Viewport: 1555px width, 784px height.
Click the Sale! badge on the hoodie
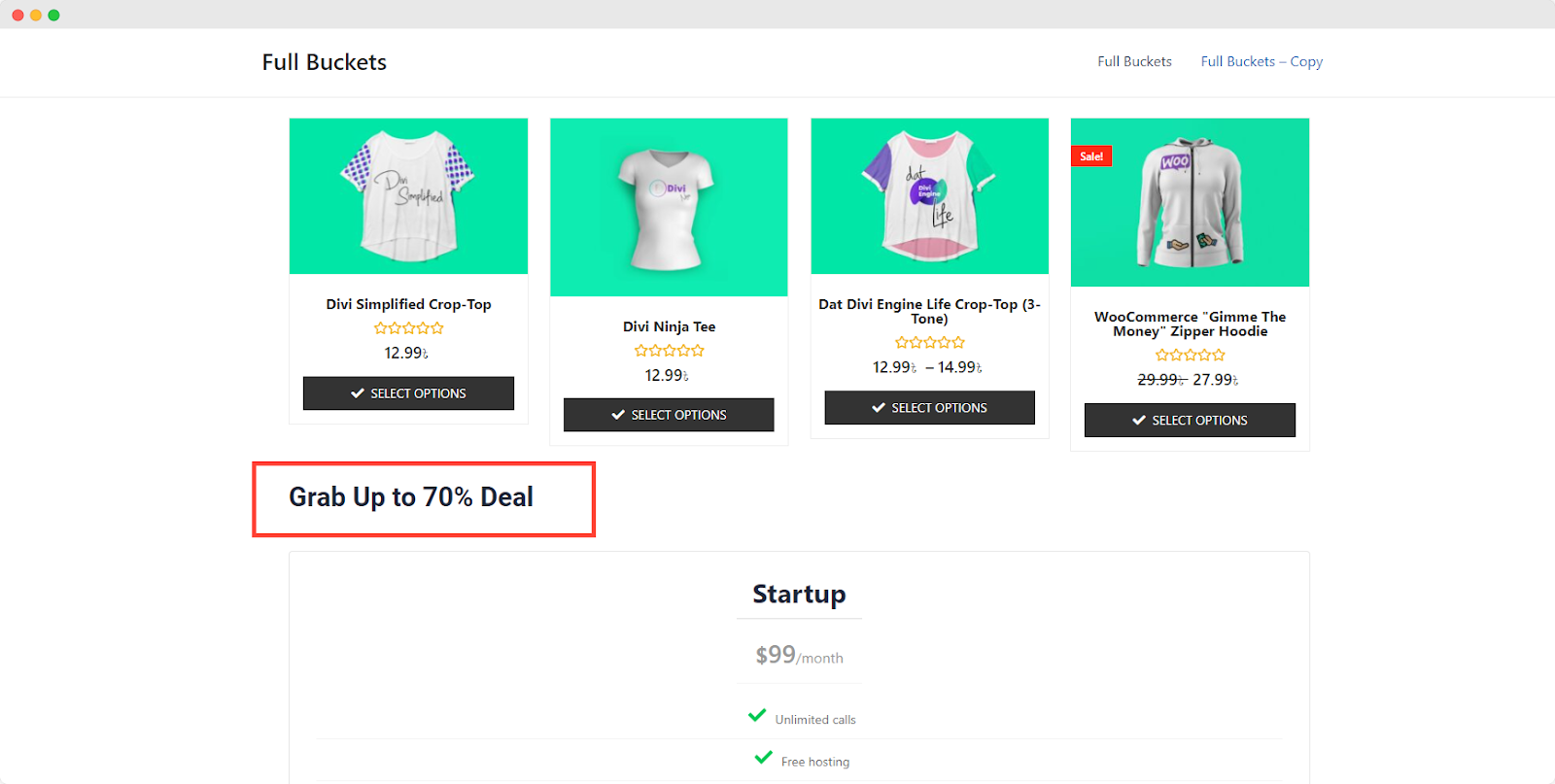1091,156
